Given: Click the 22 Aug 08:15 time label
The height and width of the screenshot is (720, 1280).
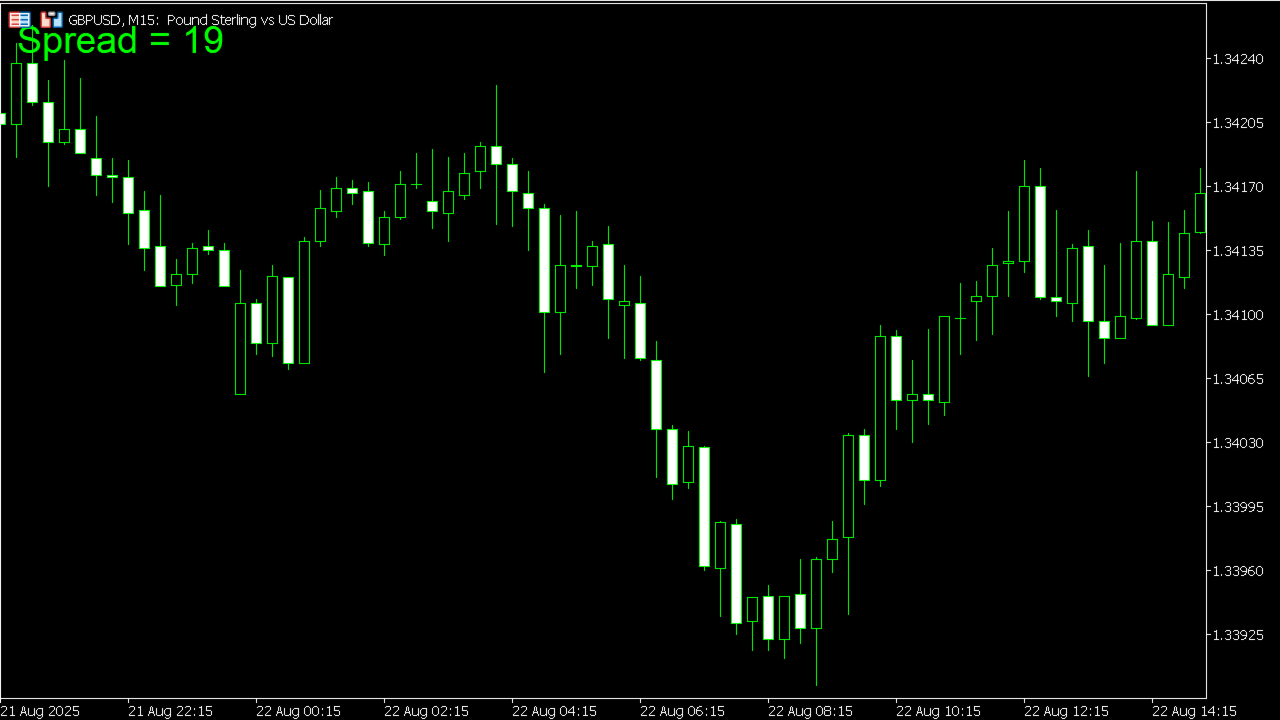Looking at the screenshot, I should click(810, 711).
